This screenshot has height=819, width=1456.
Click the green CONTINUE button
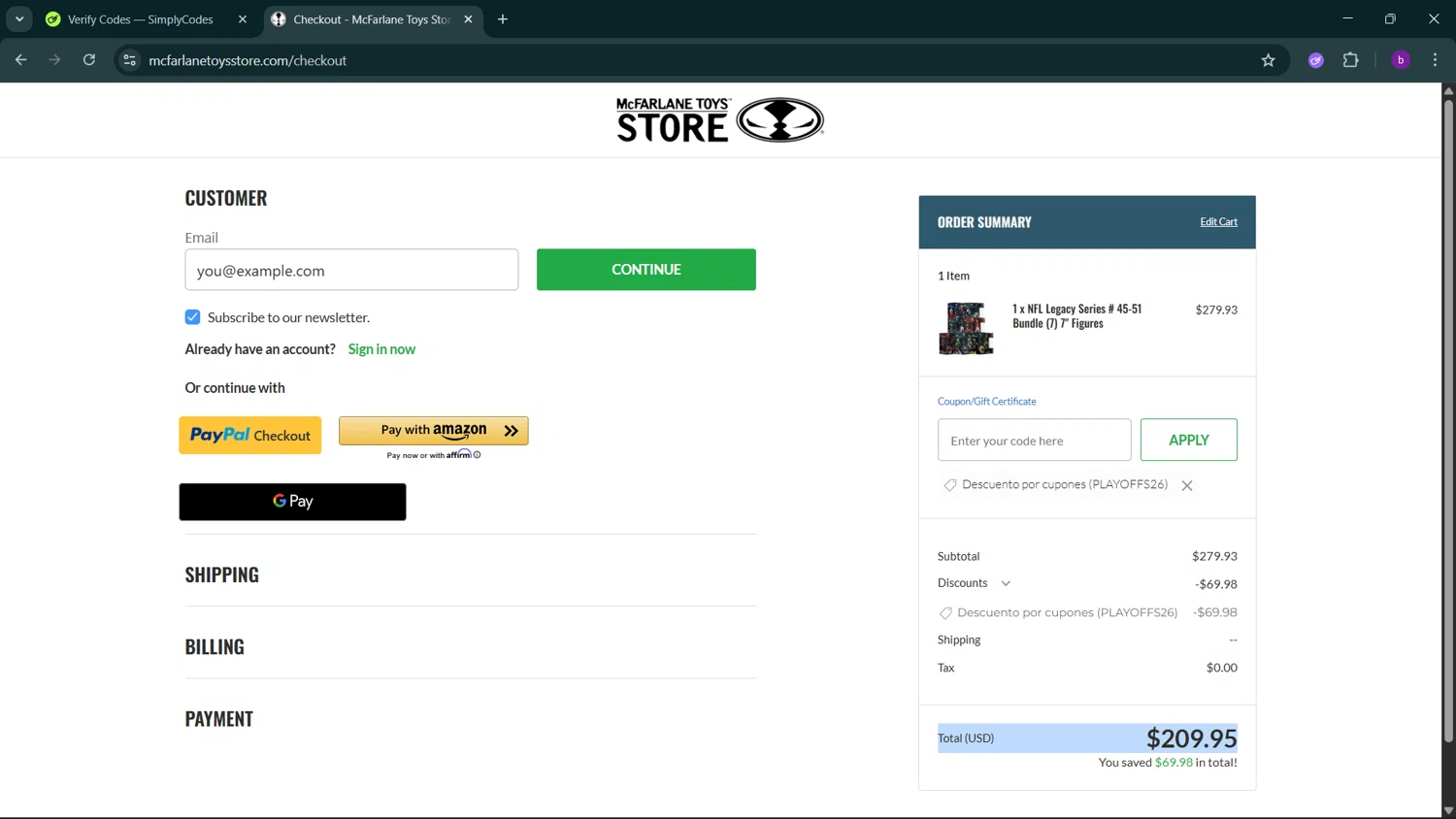tap(646, 270)
